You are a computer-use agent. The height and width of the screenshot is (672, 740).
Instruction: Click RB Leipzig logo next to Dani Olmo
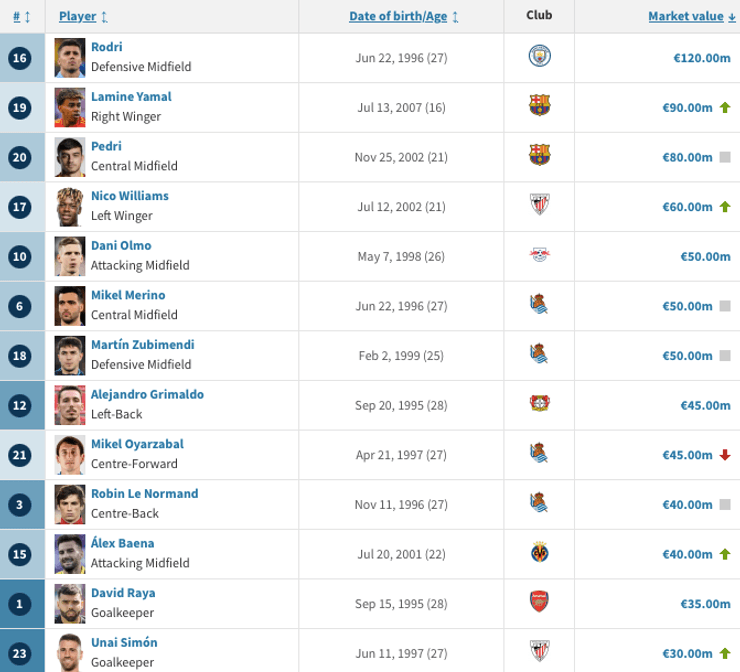point(539,256)
